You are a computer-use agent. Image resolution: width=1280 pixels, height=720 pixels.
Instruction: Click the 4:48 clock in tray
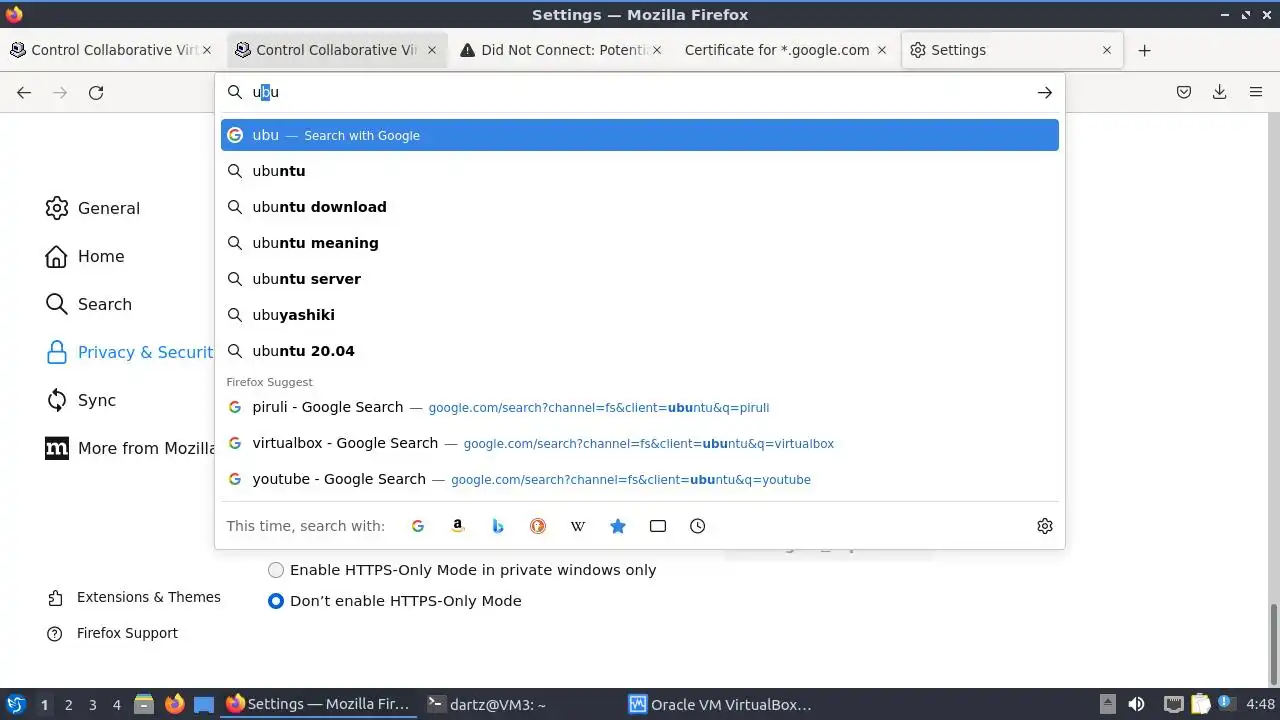click(x=1260, y=704)
